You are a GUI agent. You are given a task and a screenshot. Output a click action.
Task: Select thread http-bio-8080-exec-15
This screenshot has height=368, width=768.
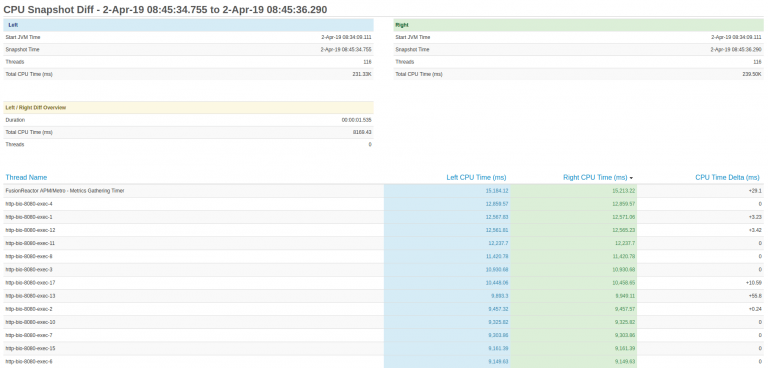(x=30, y=348)
